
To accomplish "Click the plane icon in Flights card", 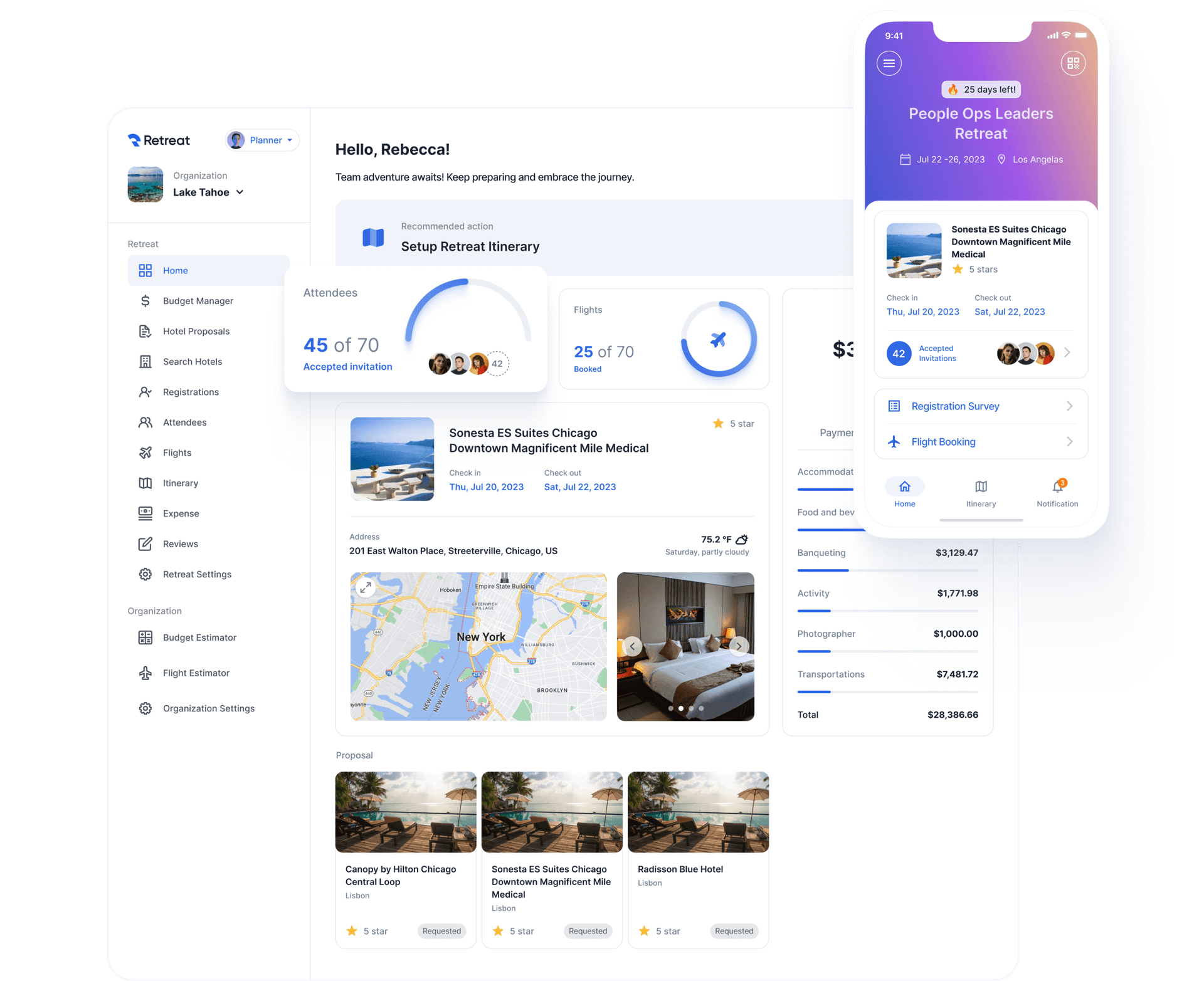I will click(x=719, y=339).
